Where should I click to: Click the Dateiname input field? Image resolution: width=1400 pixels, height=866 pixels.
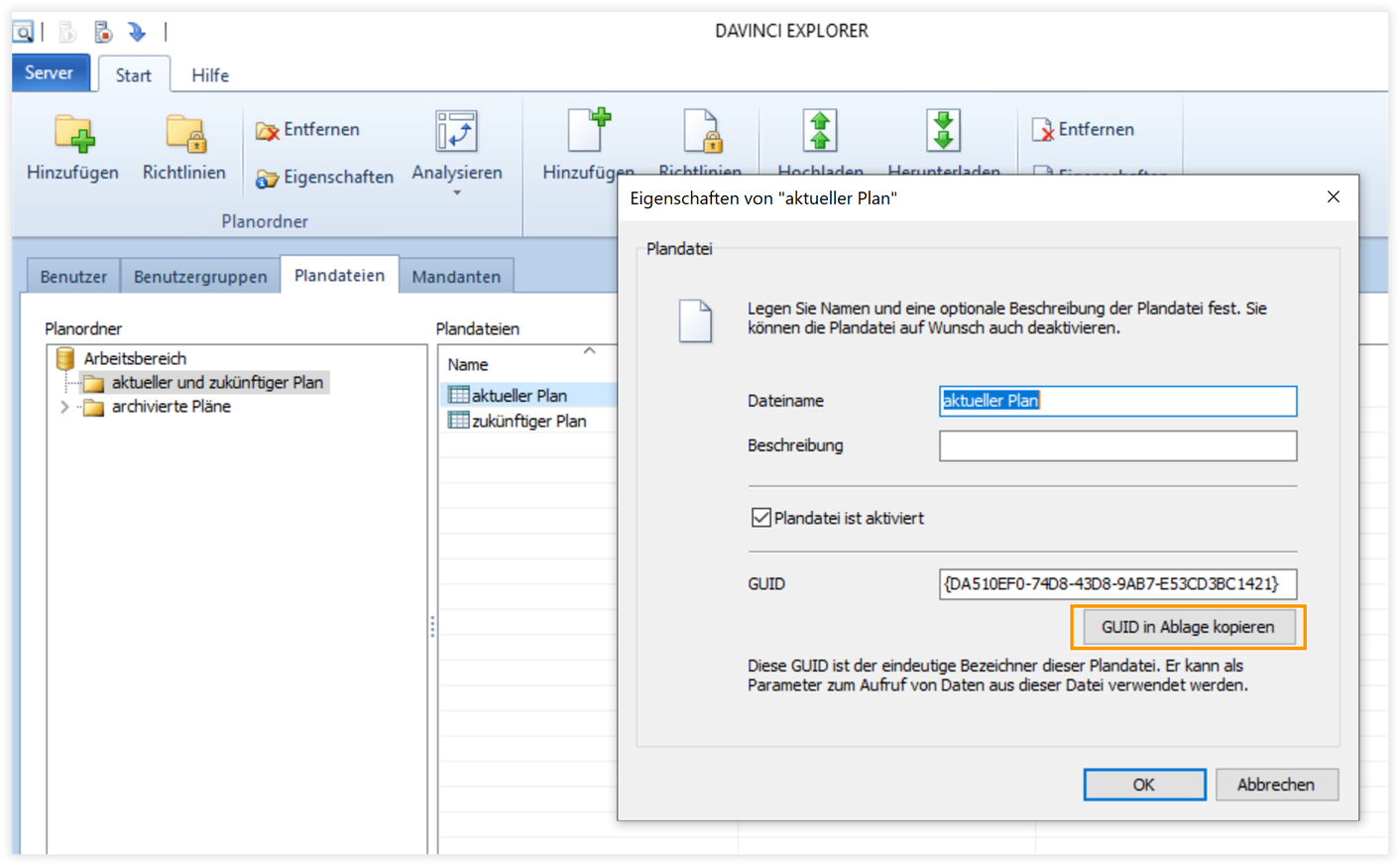1117,401
